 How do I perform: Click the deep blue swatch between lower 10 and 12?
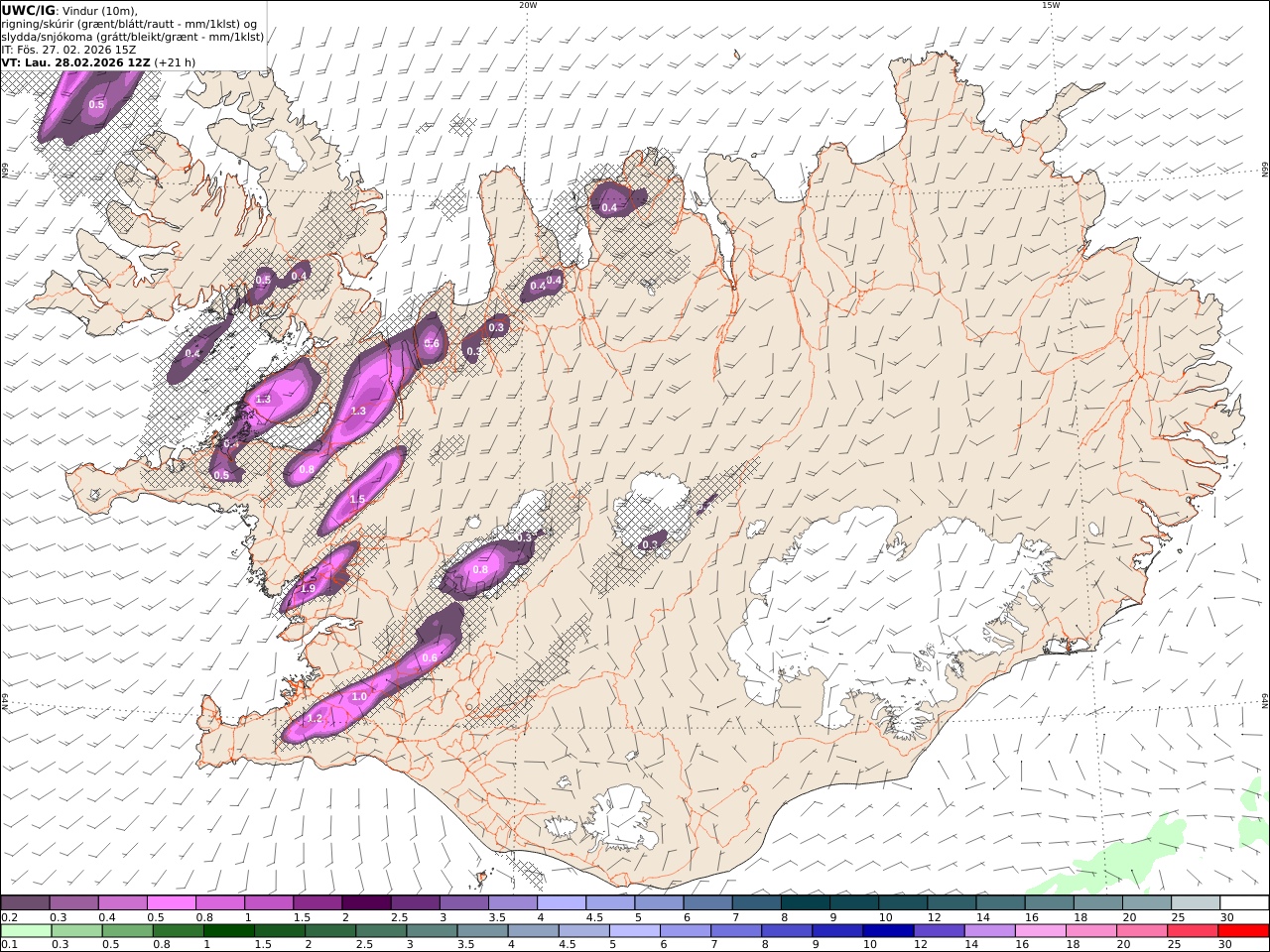coord(888,931)
